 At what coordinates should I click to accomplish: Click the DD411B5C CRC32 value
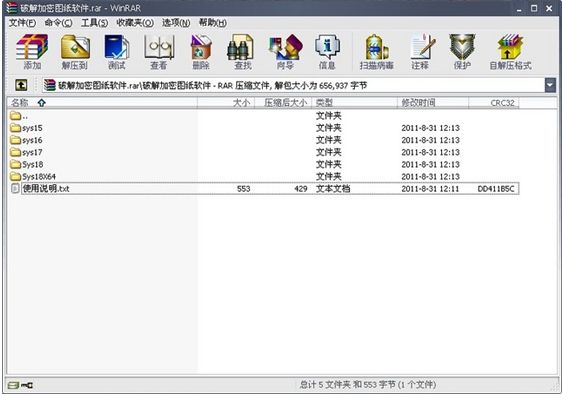[x=496, y=189]
